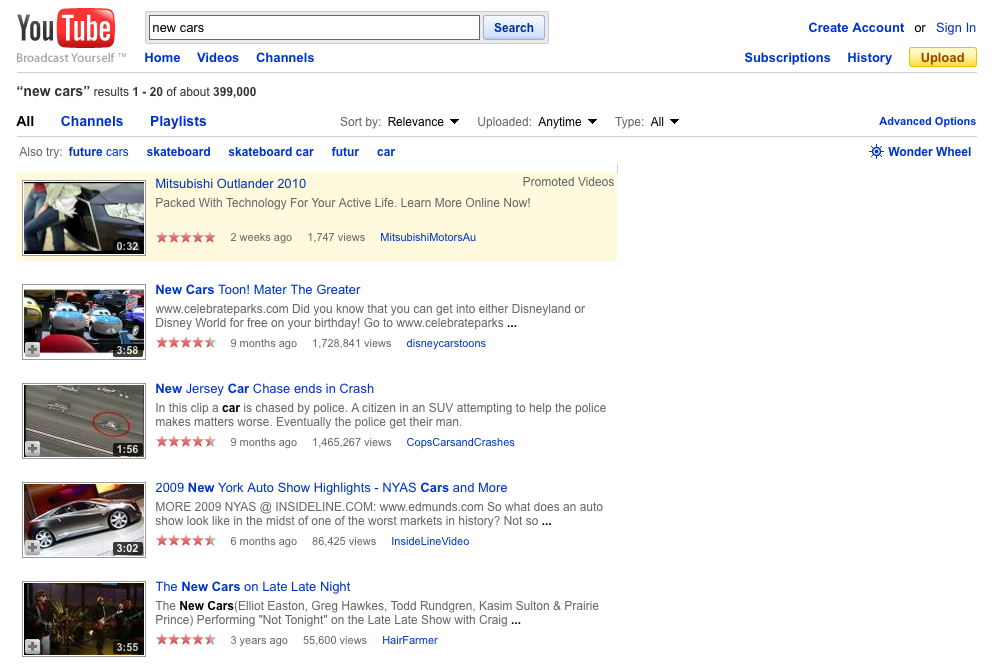Image resolution: width=995 pixels, height=668 pixels.
Task: Open 'New Cars Toon! Mater The Greater' title
Action: 258,289
